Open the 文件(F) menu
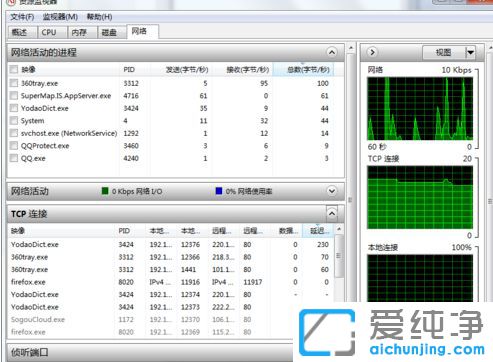The width and height of the screenshot is (493, 362). (x=22, y=17)
